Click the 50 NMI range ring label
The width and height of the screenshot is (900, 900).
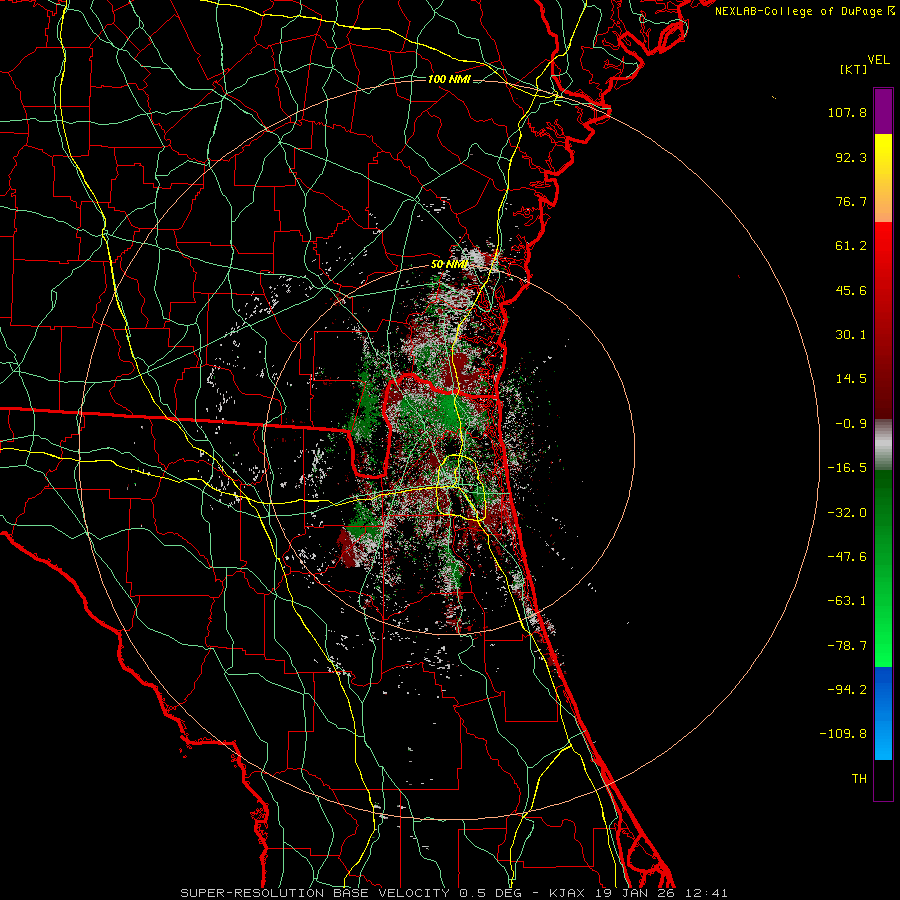click(449, 265)
